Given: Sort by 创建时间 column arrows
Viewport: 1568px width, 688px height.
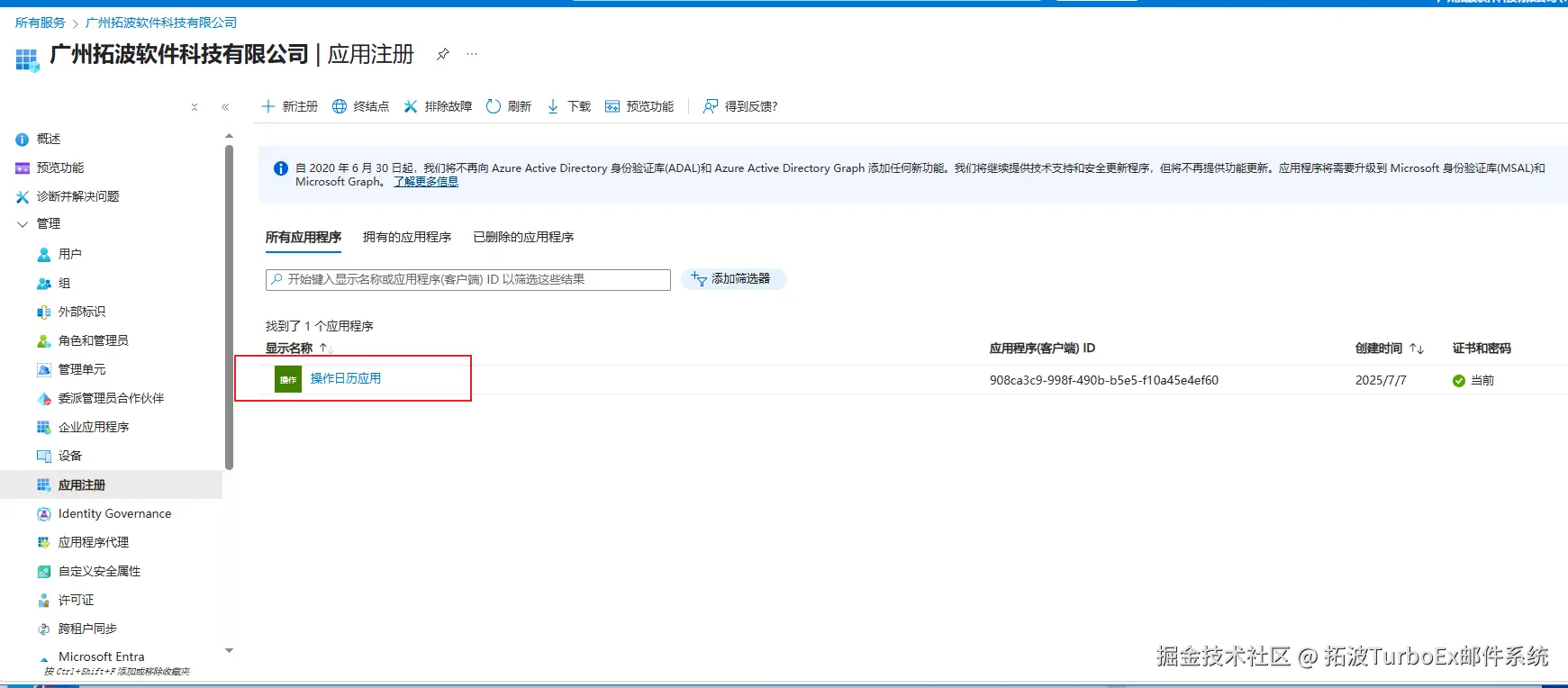Looking at the screenshot, I should 1417,349.
